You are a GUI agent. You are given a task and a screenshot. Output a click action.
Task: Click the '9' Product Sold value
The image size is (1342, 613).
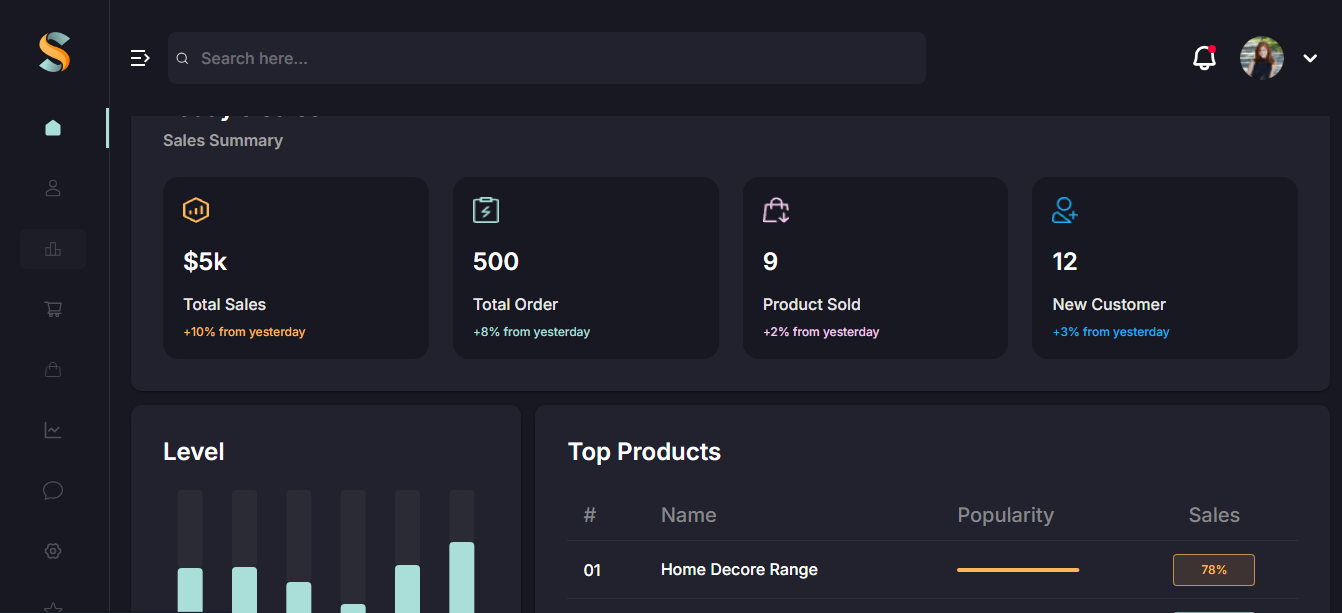click(x=770, y=262)
